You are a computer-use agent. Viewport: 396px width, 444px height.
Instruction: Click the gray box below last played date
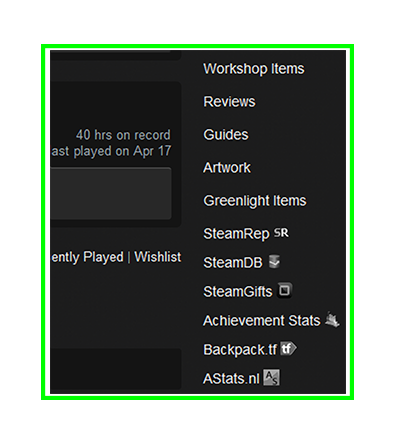pos(111,193)
